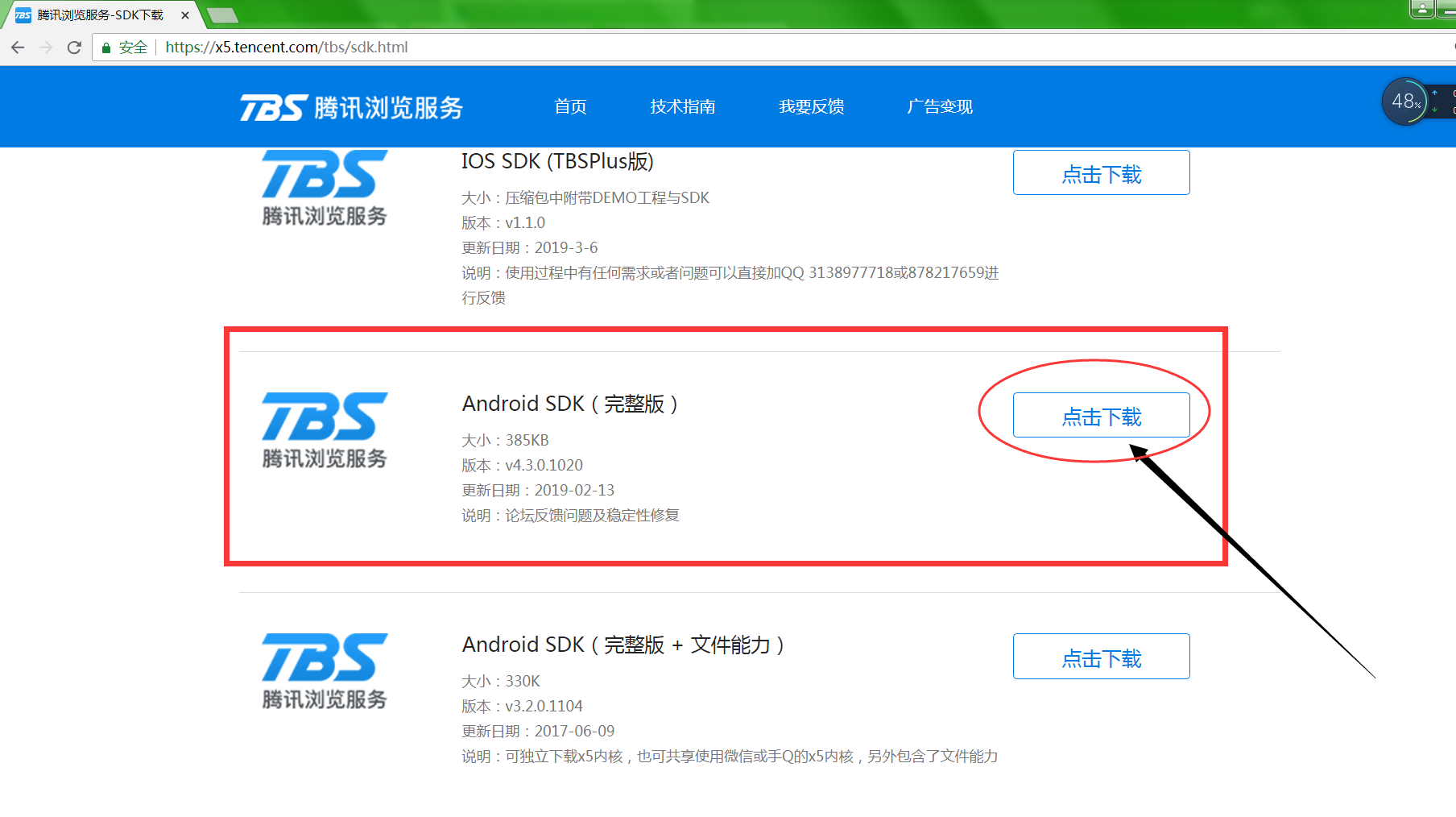Screen dimensions: 1456x817
Task: Click the circled 点击下载 for Android SDK 完整版
Action: coord(1101,415)
